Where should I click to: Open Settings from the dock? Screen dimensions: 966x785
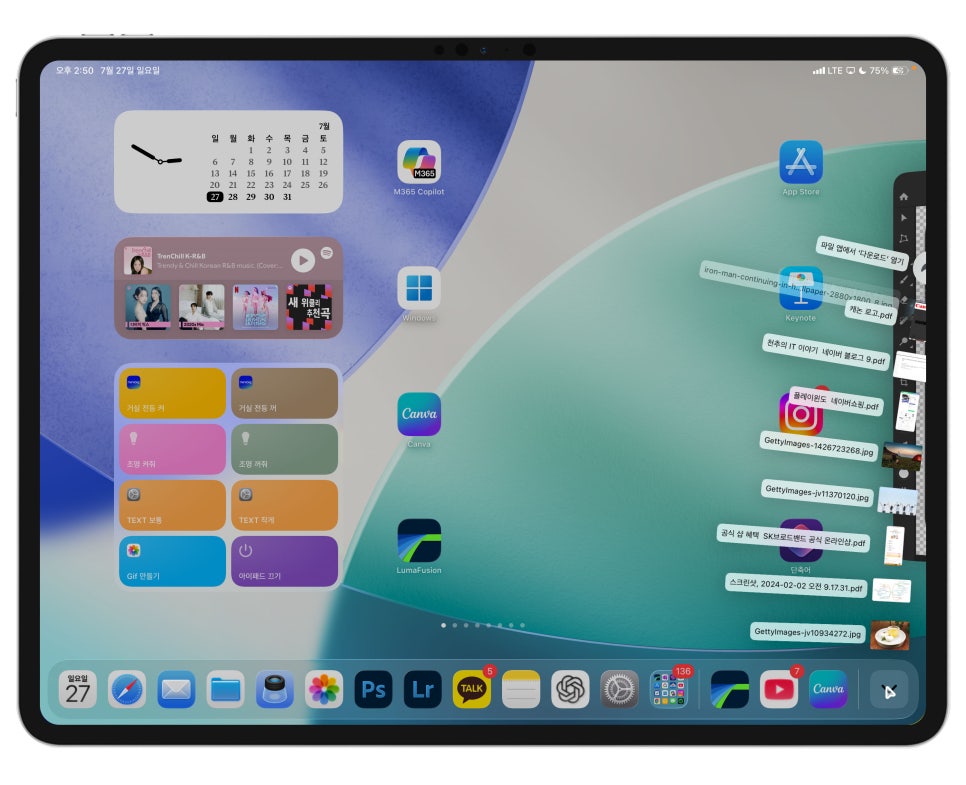[x=620, y=689]
